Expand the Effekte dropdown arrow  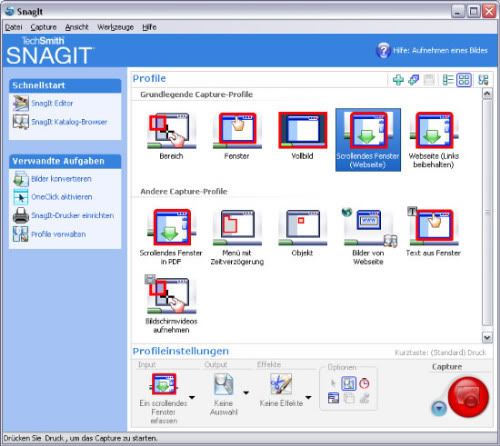(x=308, y=397)
